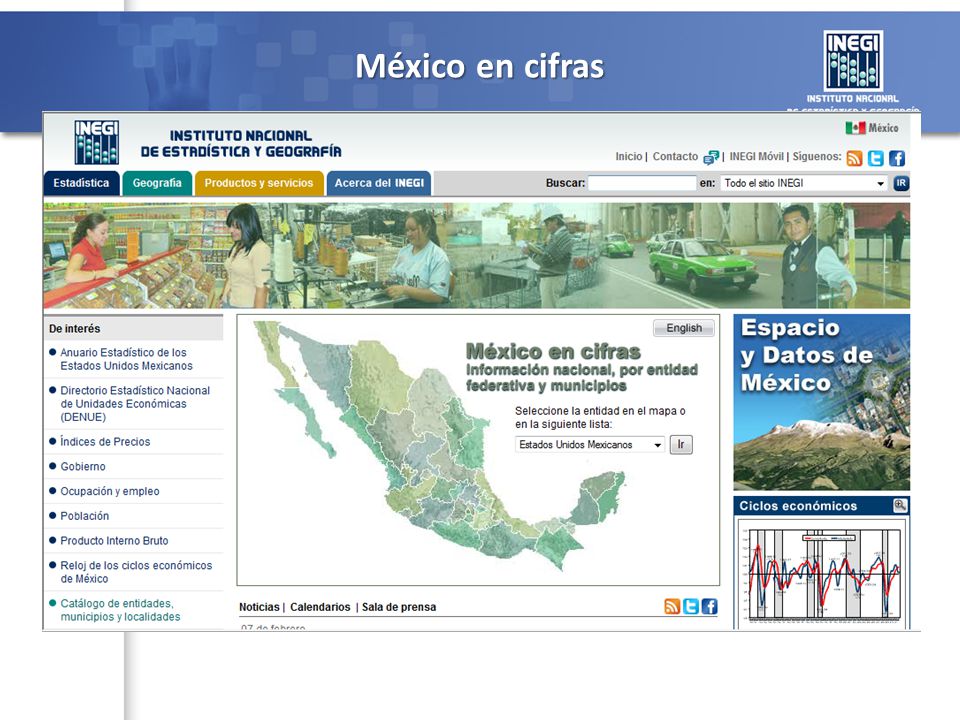
Task: Click the México flag icon
Action: point(855,128)
